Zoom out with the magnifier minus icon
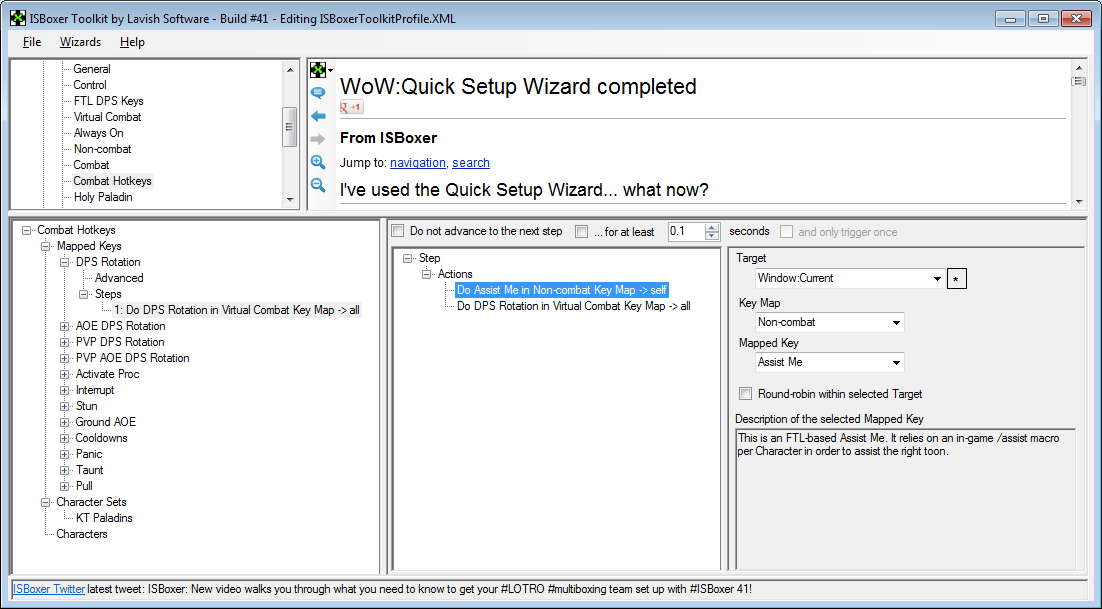This screenshot has width=1102, height=609. coord(318,185)
